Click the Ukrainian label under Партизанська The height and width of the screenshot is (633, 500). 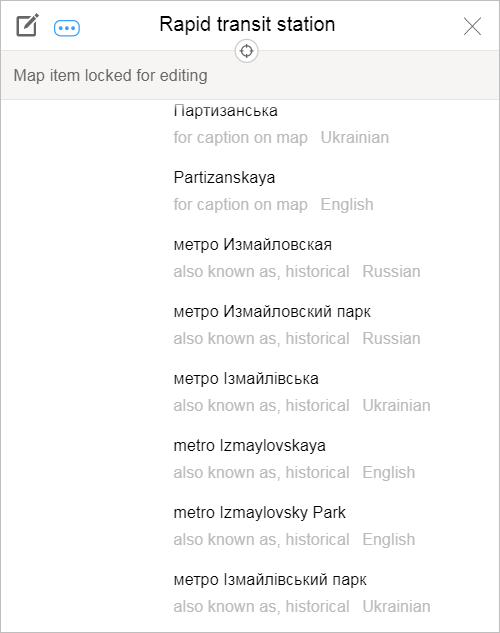[355, 138]
